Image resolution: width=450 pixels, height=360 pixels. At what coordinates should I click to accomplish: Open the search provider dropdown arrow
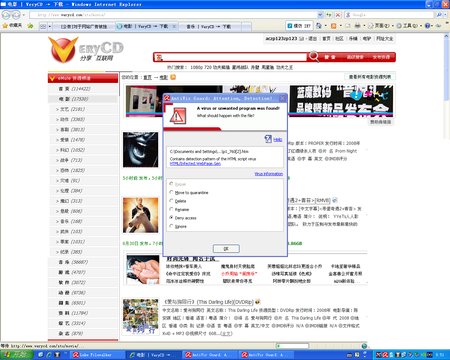pyautogui.click(x=445, y=15)
